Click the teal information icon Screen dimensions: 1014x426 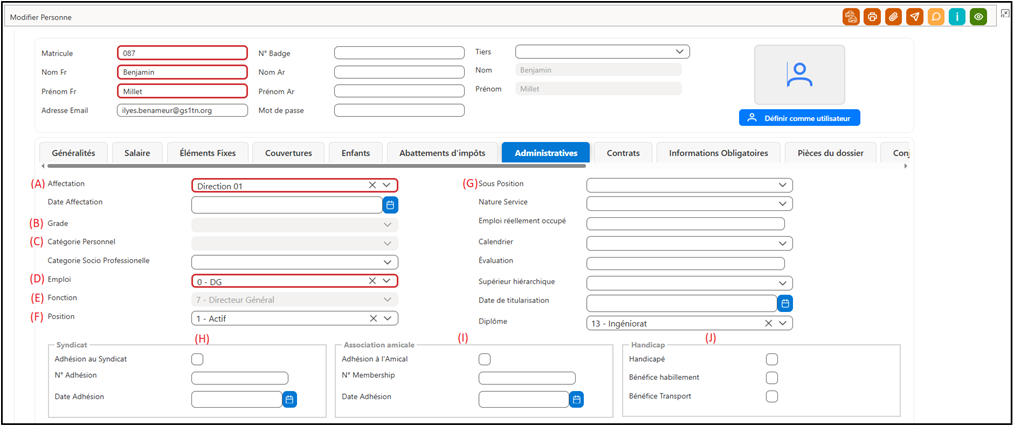(957, 17)
